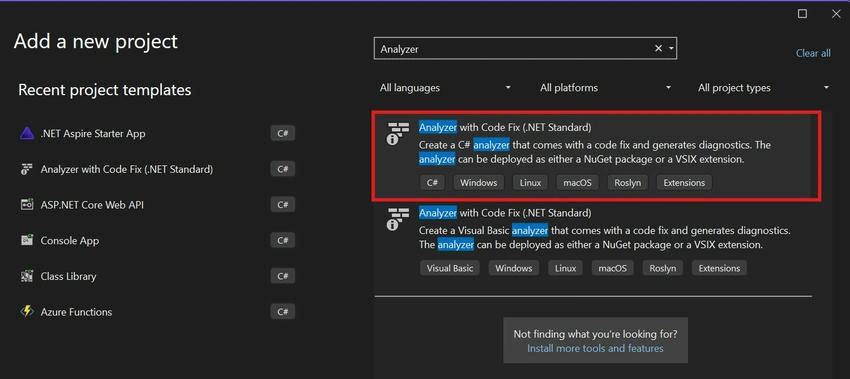
Task: Click the C# badge beside recent Analyzer with Code Fix
Action: point(282,169)
